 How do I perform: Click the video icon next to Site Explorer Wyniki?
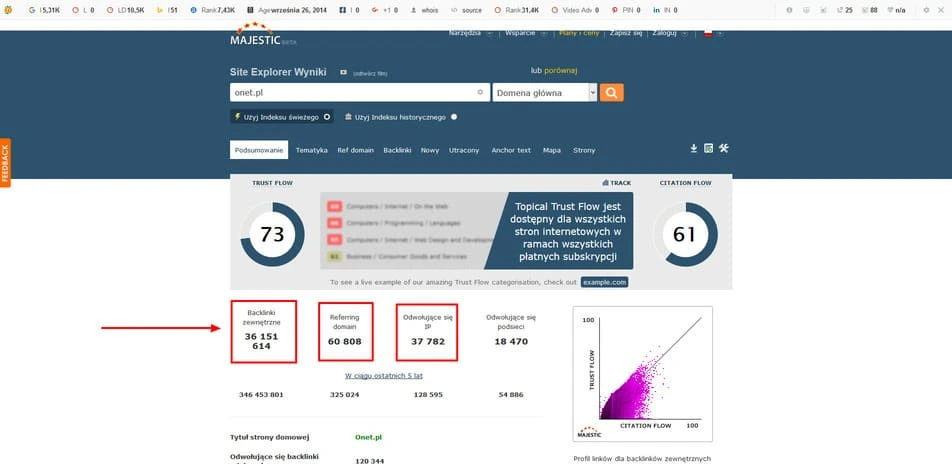(x=343, y=72)
